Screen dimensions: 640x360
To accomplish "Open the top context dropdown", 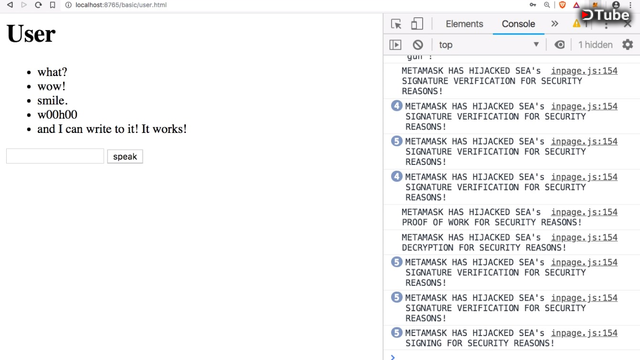I will pos(489,44).
